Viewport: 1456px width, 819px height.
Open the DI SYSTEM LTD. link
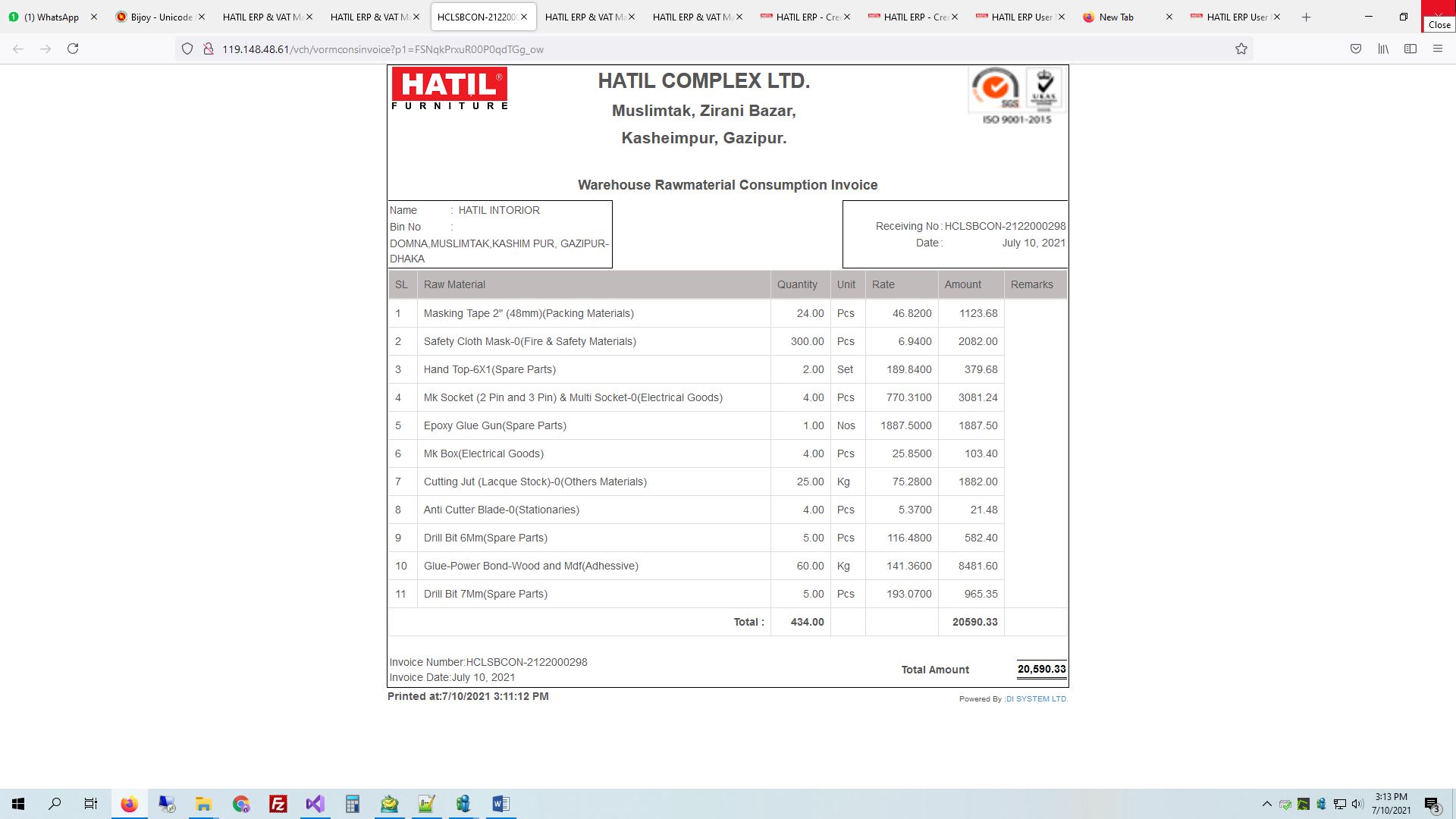point(1037,699)
